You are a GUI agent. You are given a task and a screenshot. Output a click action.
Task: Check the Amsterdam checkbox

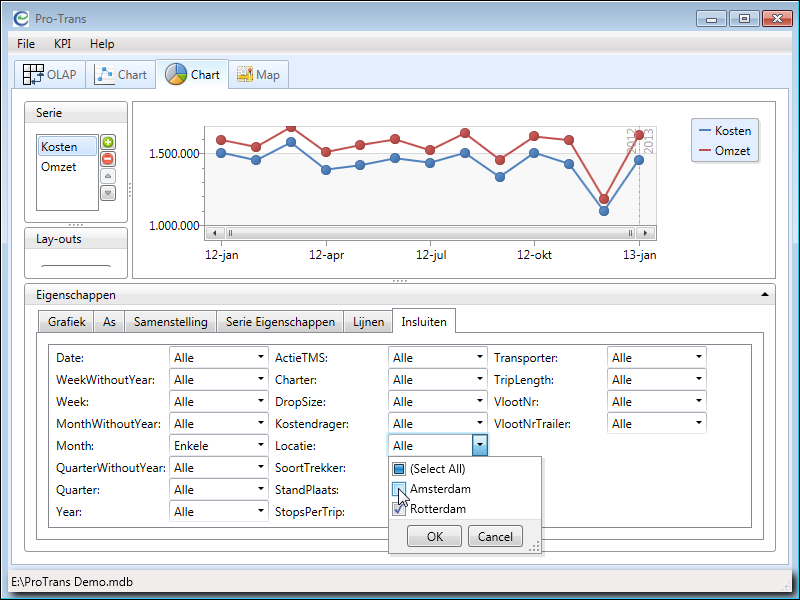coord(398,489)
